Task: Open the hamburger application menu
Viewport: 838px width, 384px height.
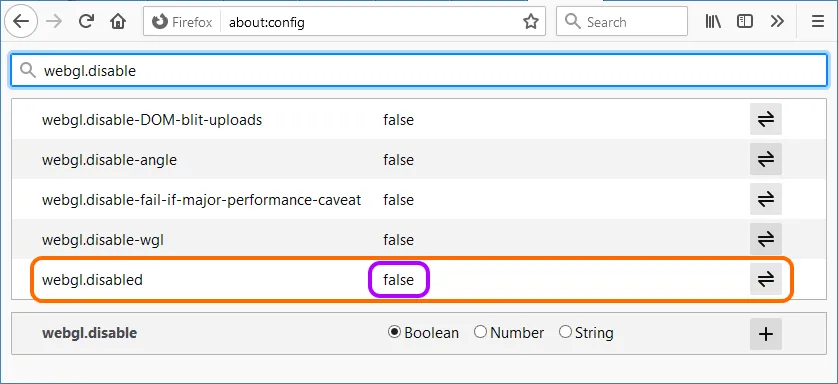Action: [818, 22]
